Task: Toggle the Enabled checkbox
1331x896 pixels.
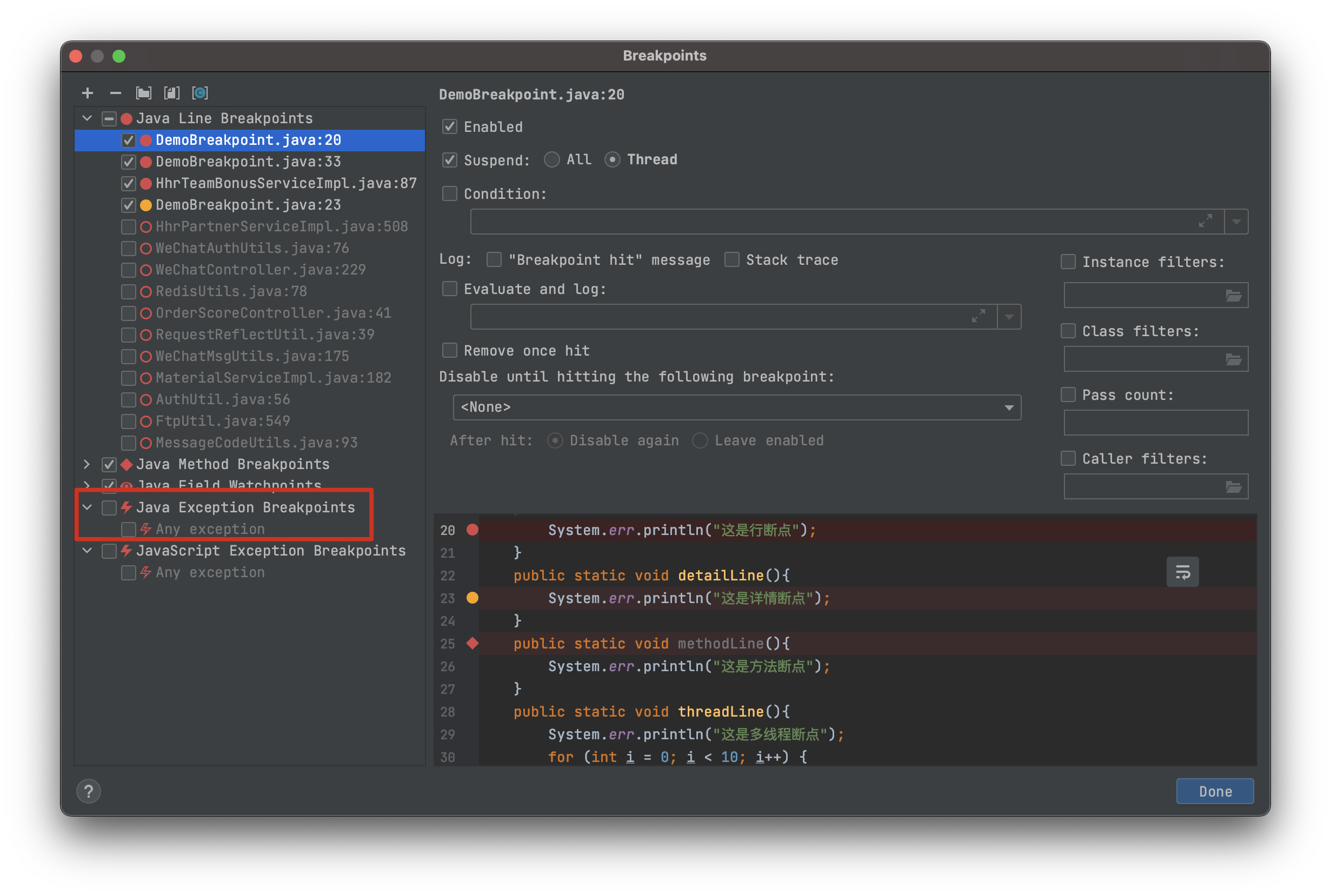Action: click(450, 126)
